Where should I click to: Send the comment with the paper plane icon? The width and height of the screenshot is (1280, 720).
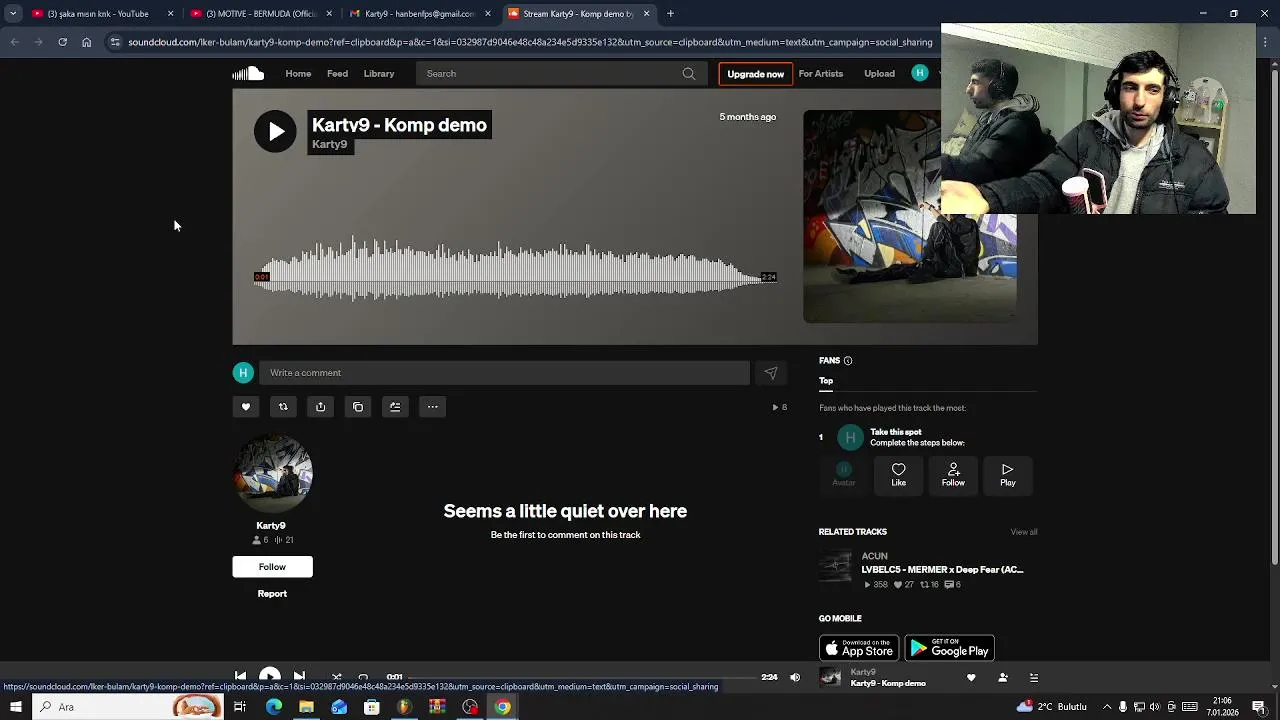point(771,373)
